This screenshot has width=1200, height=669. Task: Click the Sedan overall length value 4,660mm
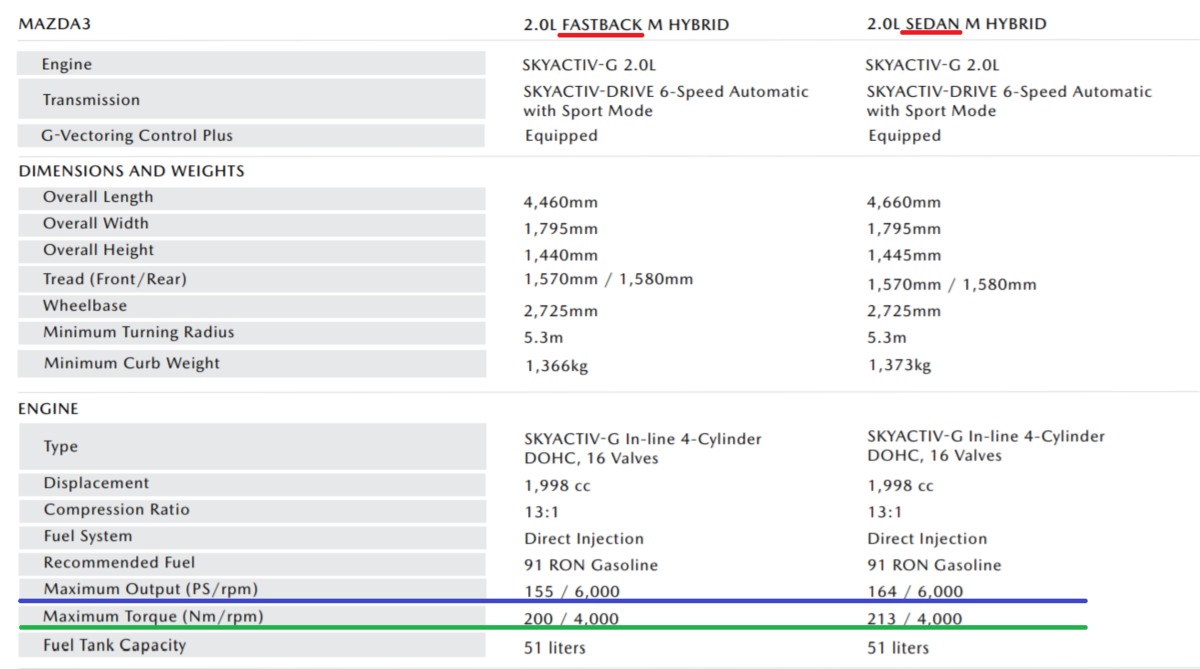click(904, 202)
